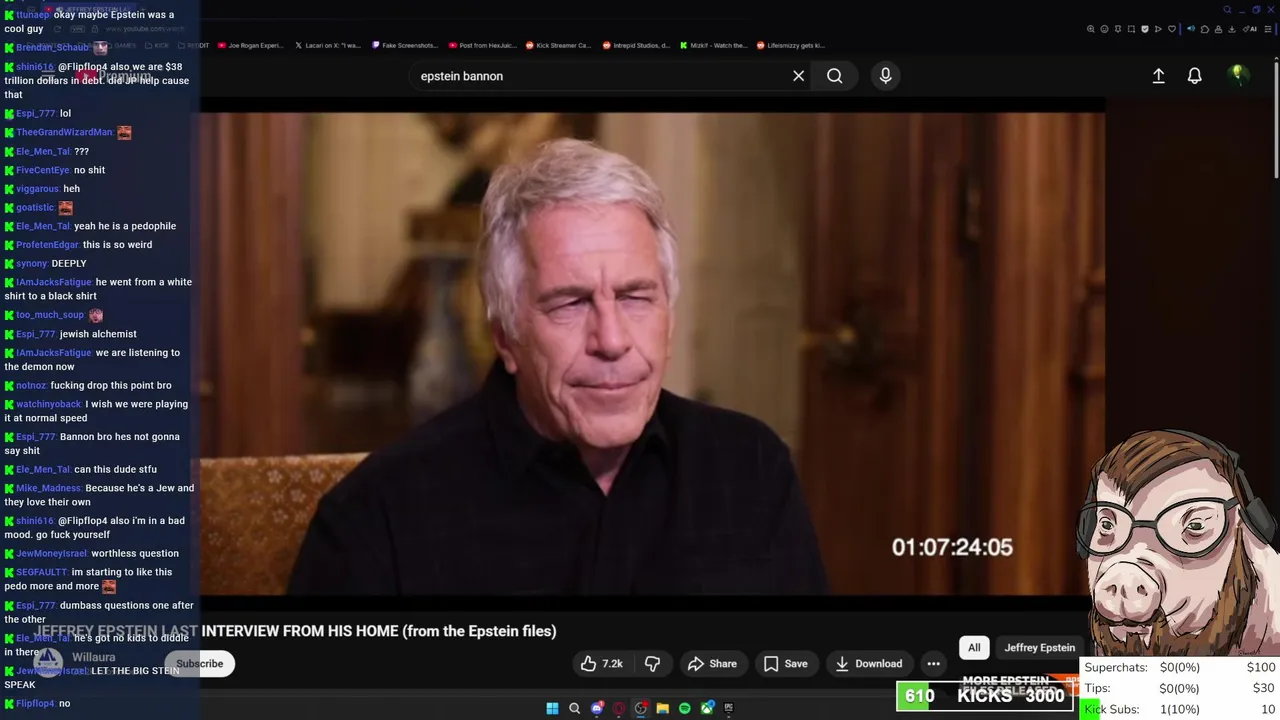
Task: Open extensions cube icon
Action: point(1205,29)
